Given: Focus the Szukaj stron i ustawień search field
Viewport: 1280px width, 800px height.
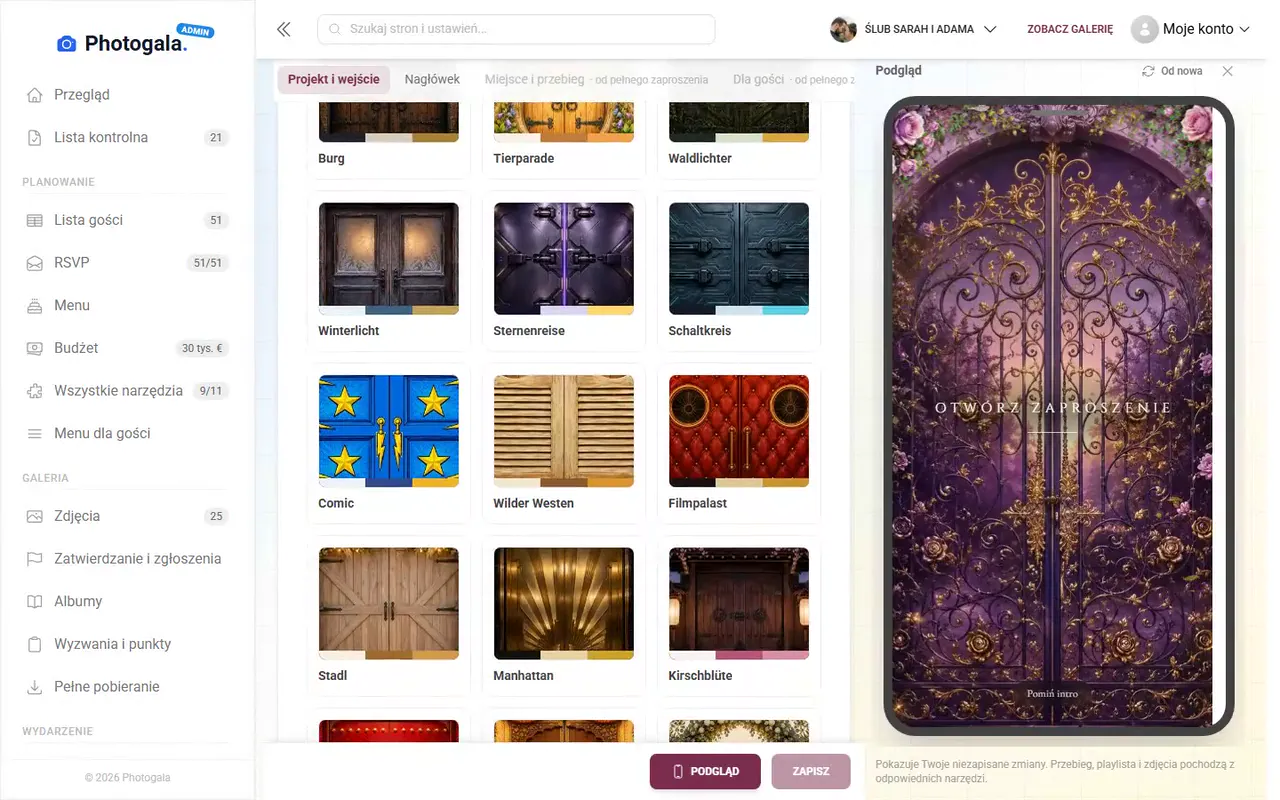Looking at the screenshot, I should click(516, 29).
